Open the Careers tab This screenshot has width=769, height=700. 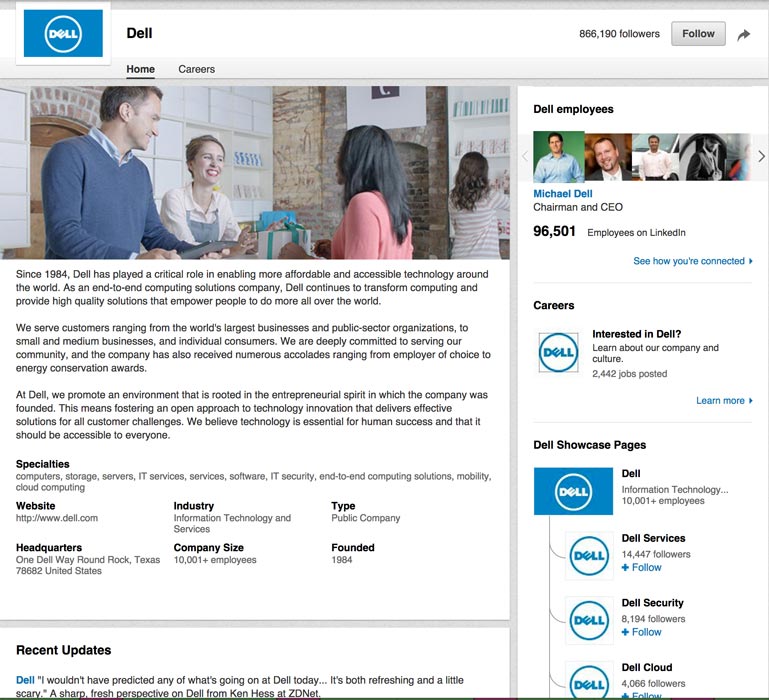196,69
